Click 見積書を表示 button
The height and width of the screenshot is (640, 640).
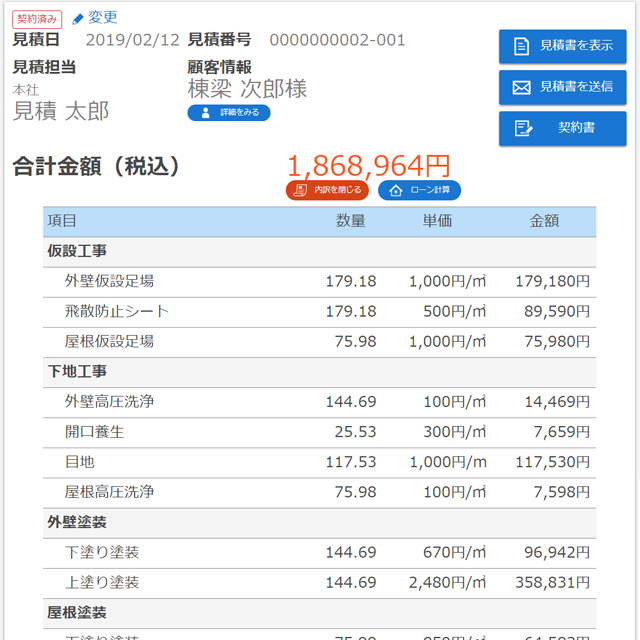(563, 46)
